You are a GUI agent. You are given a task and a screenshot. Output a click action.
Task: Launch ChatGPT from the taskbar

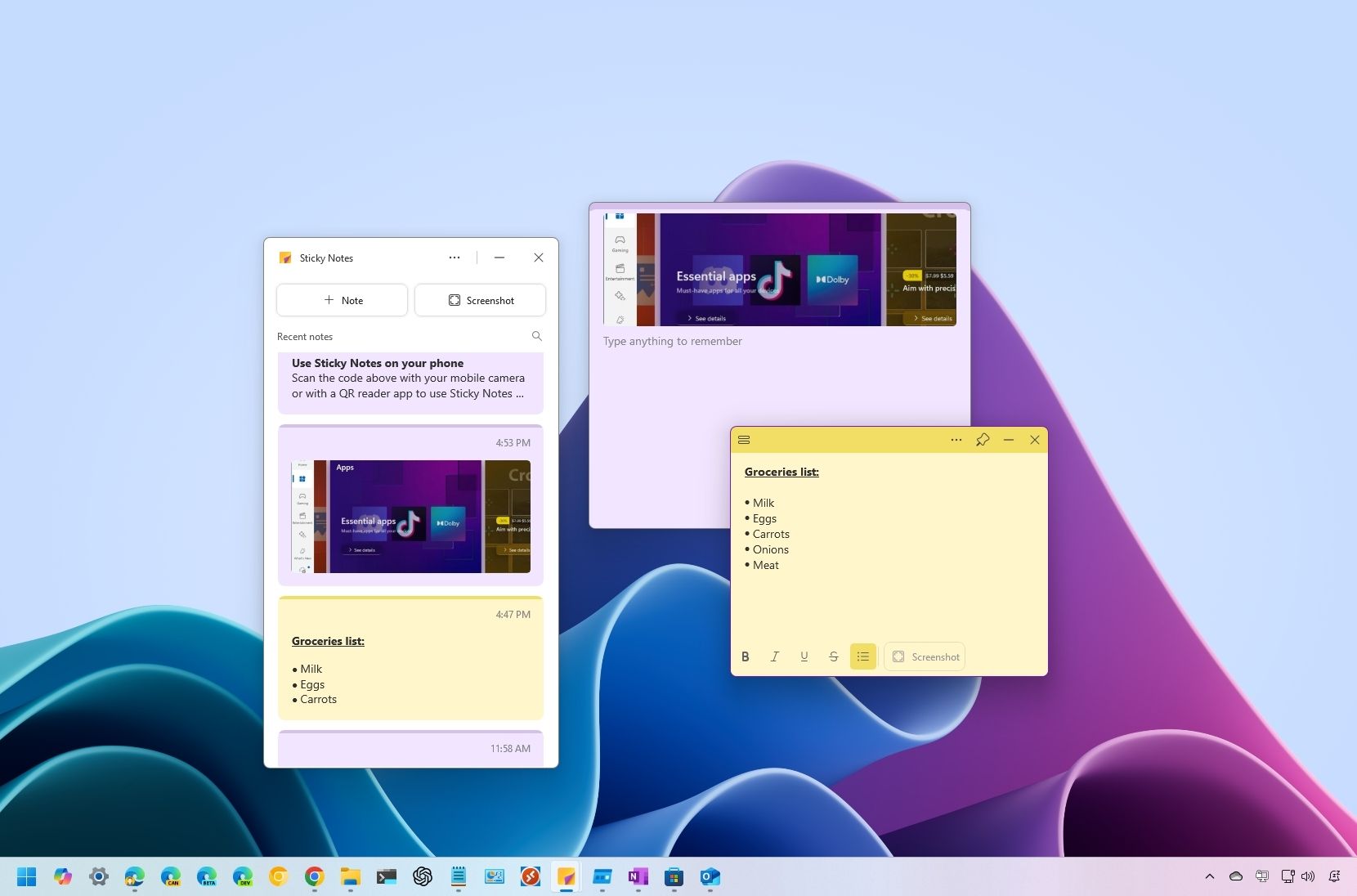tap(423, 876)
